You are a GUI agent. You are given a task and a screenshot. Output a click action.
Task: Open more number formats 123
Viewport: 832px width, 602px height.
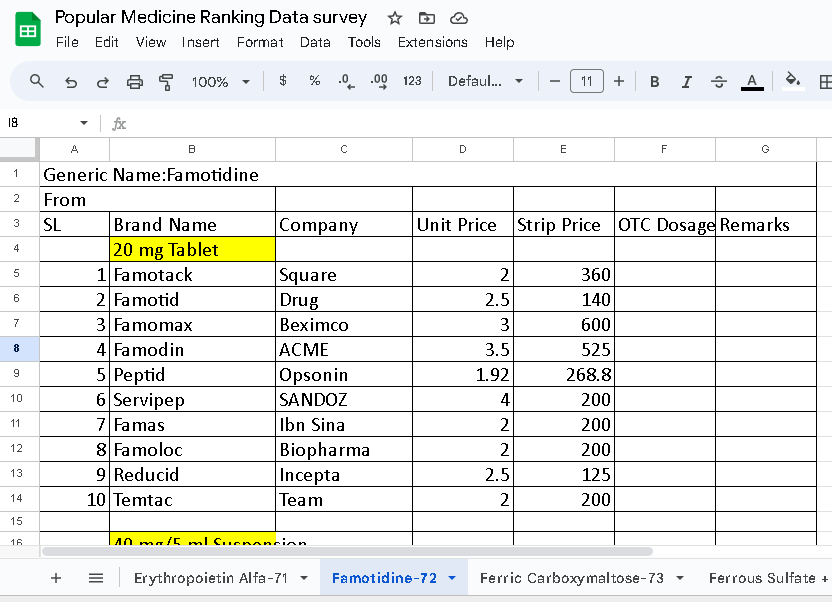pyautogui.click(x=412, y=81)
